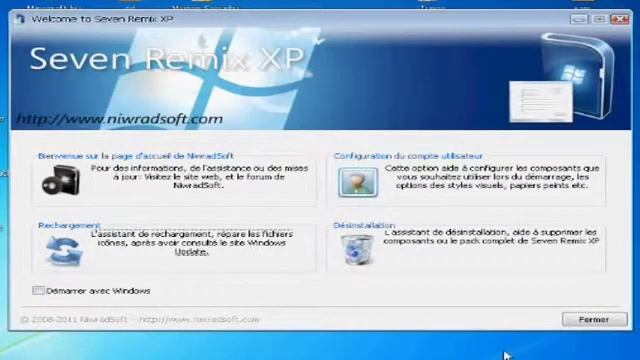The width and height of the screenshot is (640, 360).
Task: Open the http://www.niwradsoft.com banner link
Action: (x=120, y=119)
